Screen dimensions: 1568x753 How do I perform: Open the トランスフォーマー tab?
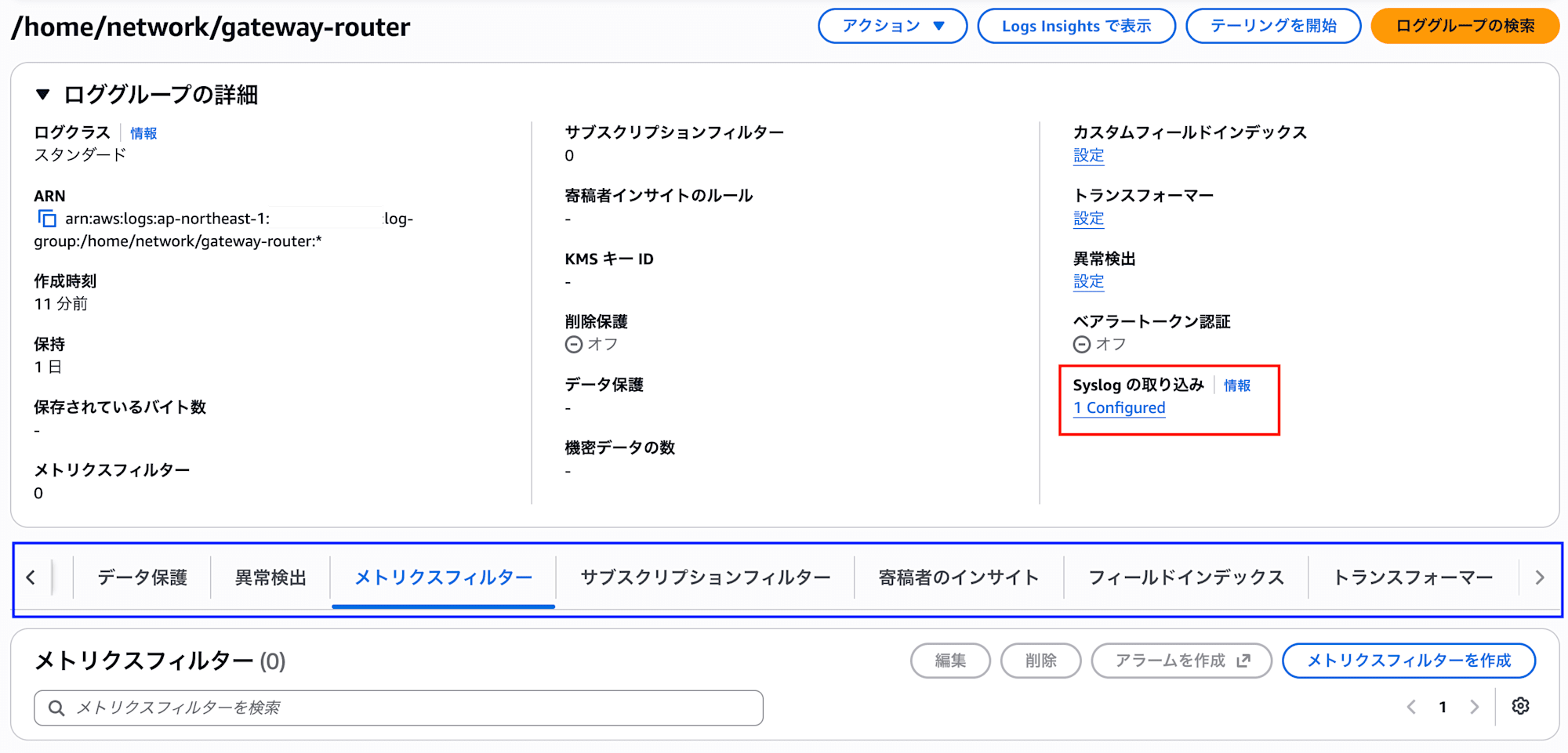pos(1414,577)
